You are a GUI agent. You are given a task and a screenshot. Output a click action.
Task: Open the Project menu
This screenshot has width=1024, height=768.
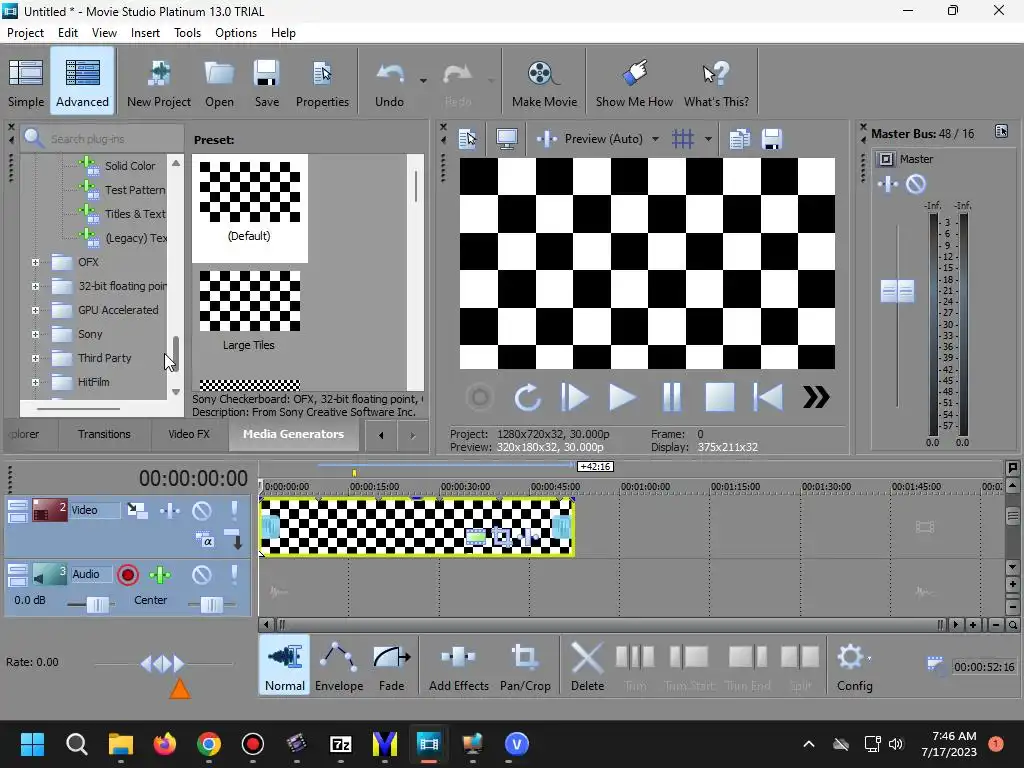[x=25, y=33]
